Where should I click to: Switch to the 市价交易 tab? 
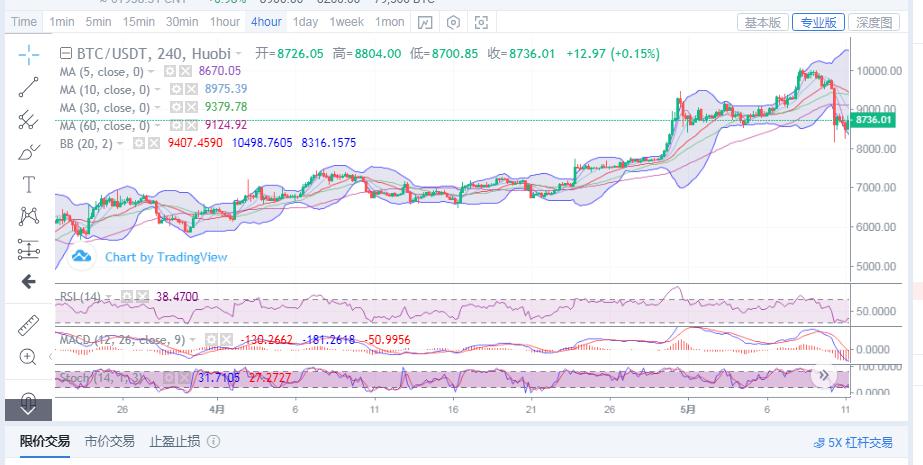click(109, 441)
